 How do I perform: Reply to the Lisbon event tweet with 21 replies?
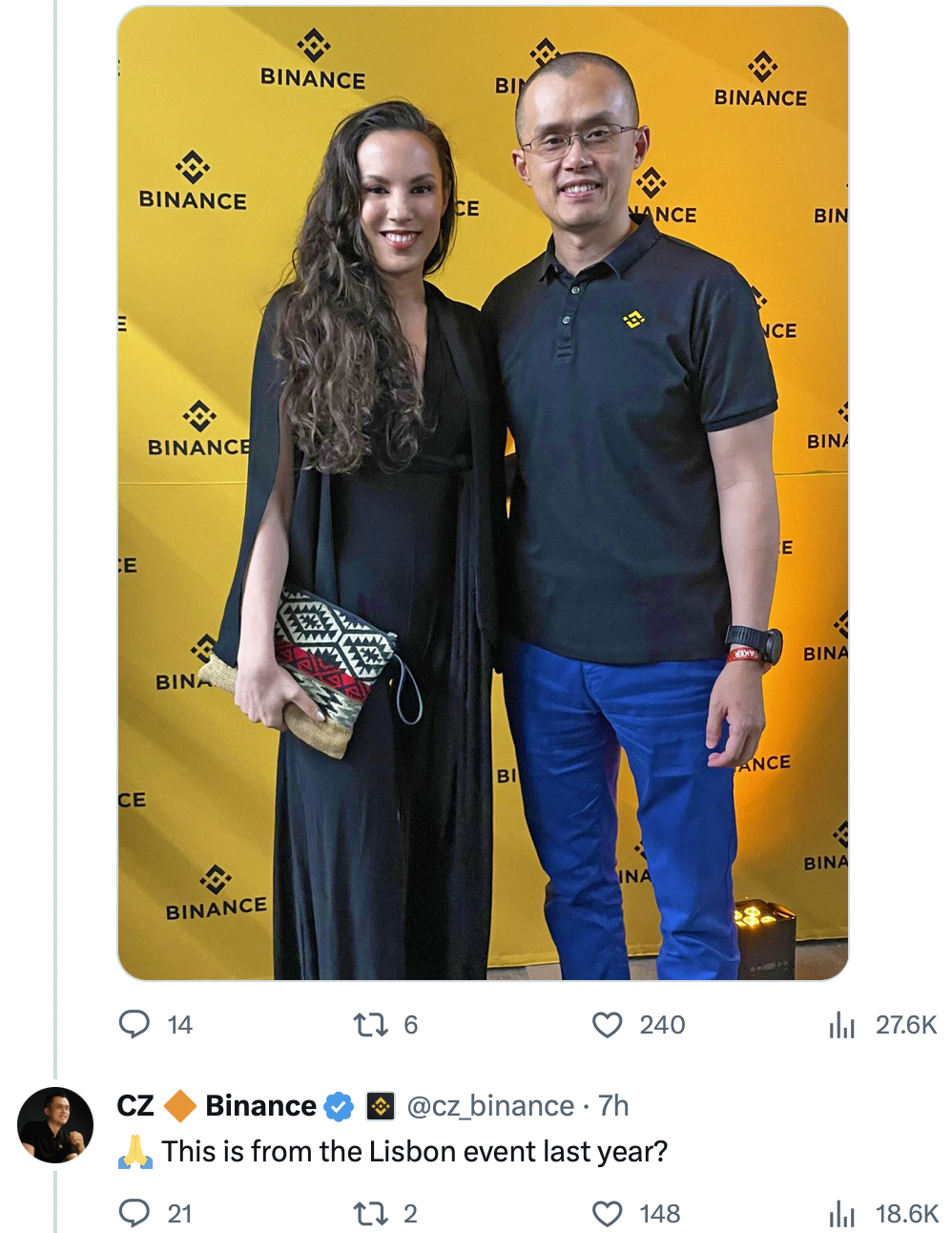click(x=135, y=1213)
